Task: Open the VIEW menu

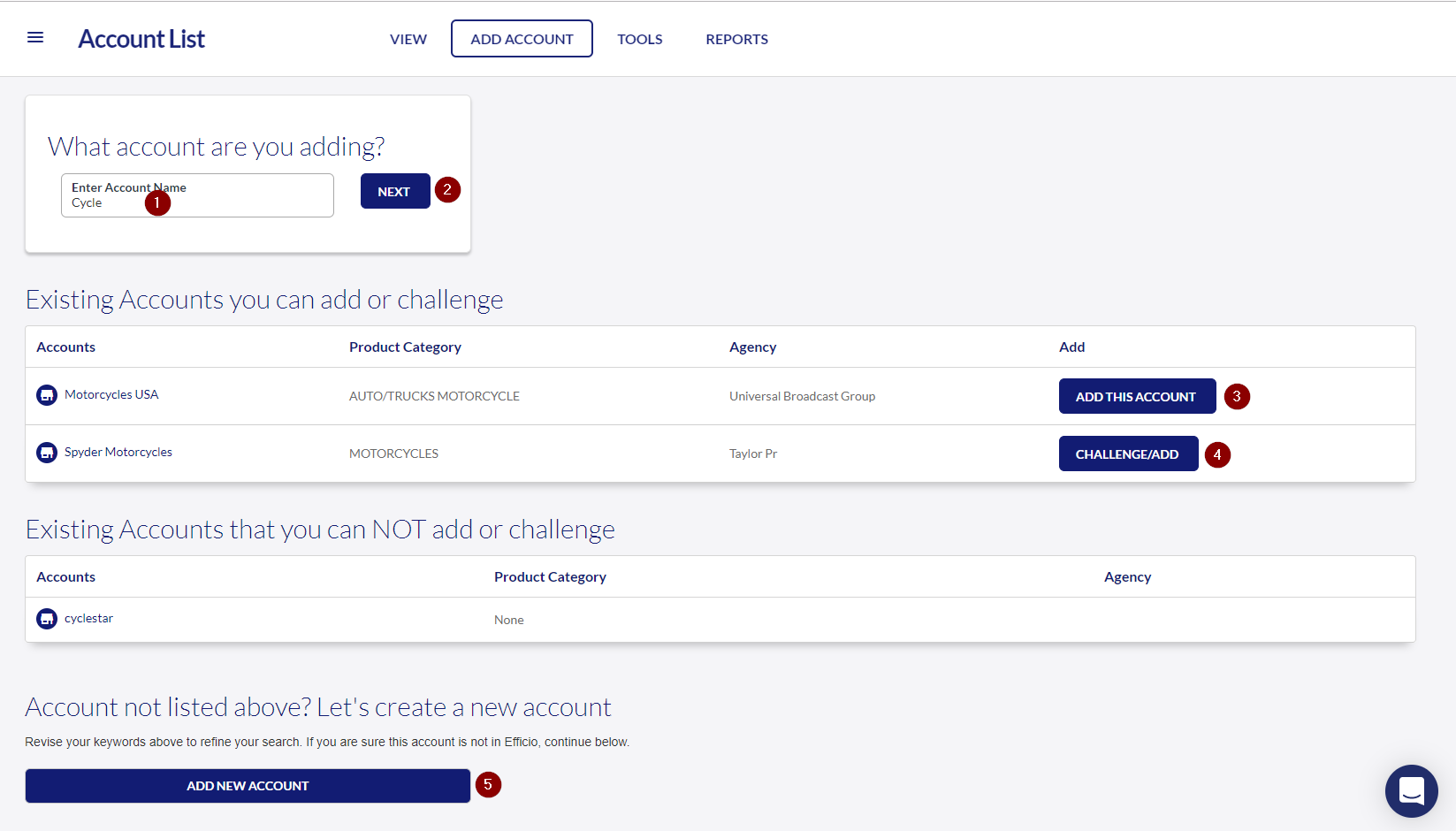Action: [x=408, y=39]
